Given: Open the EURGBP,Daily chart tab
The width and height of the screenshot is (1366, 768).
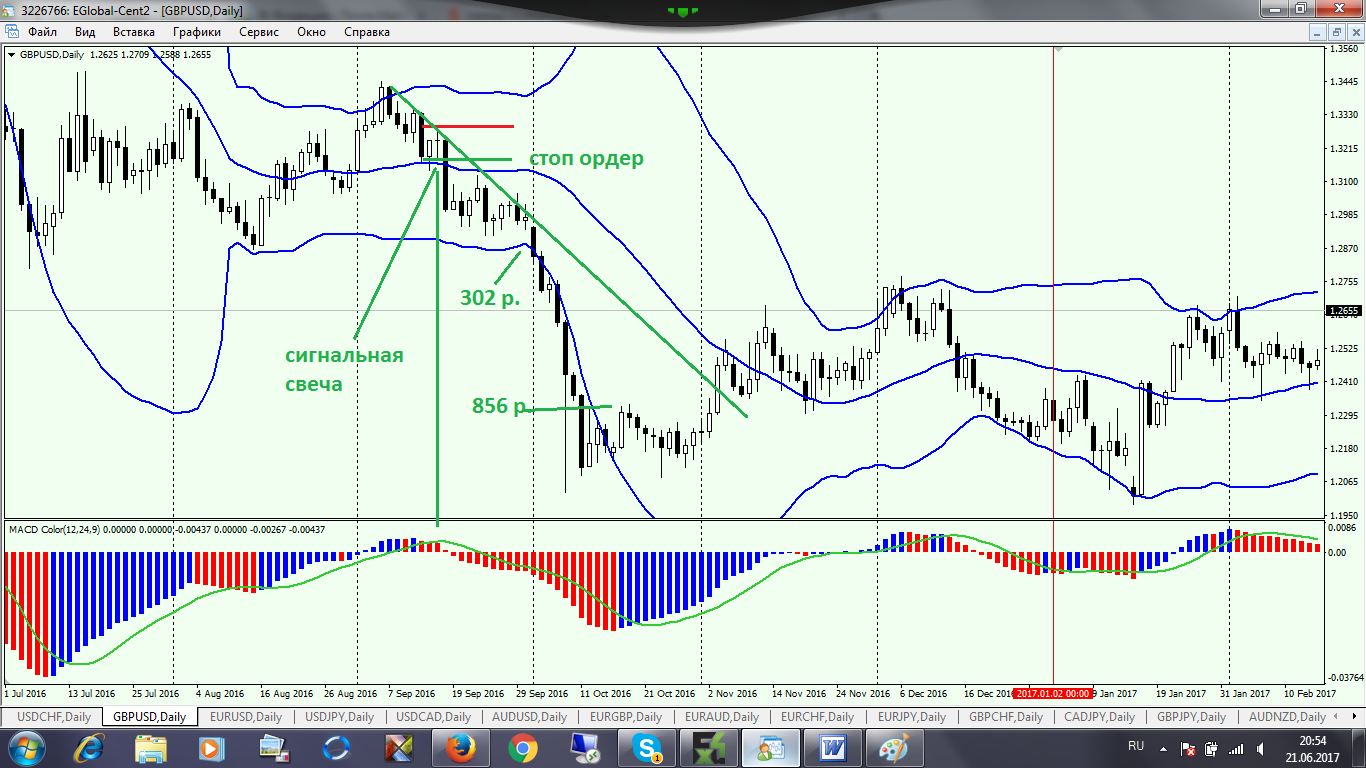Looking at the screenshot, I should (626, 717).
